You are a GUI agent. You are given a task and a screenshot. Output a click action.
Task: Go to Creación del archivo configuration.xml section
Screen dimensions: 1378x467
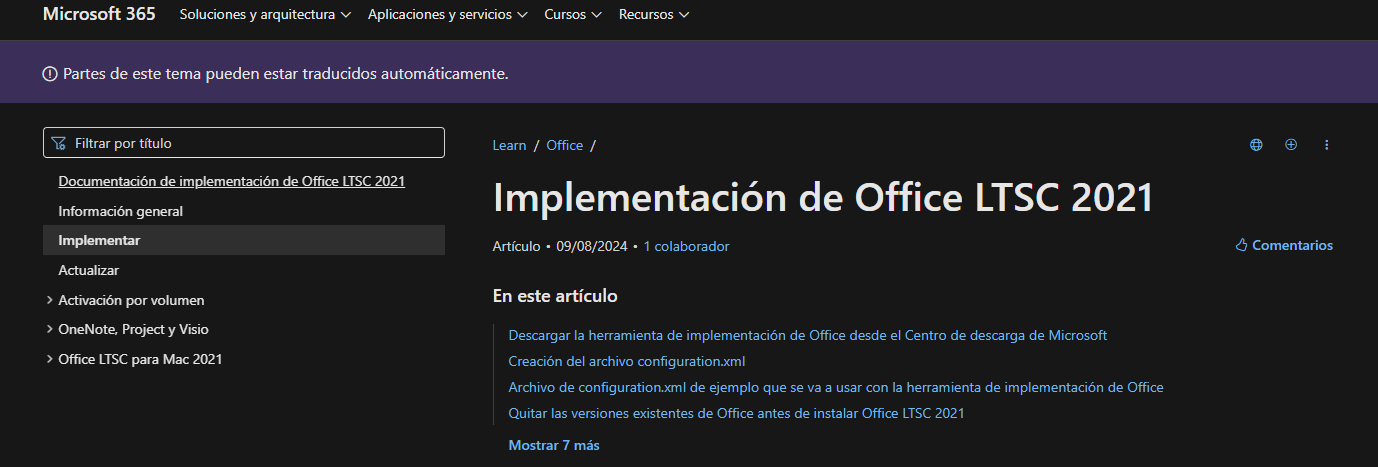click(x=626, y=361)
